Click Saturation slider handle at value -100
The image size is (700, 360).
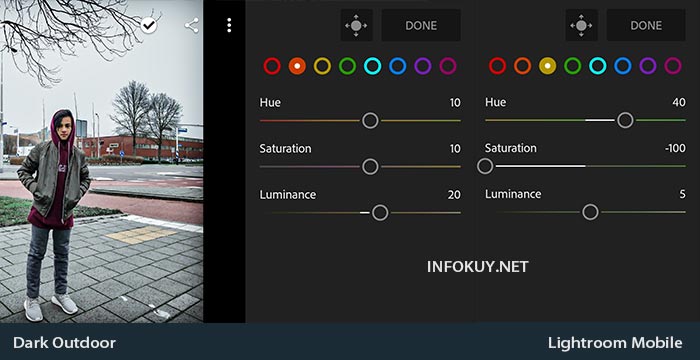click(x=485, y=166)
